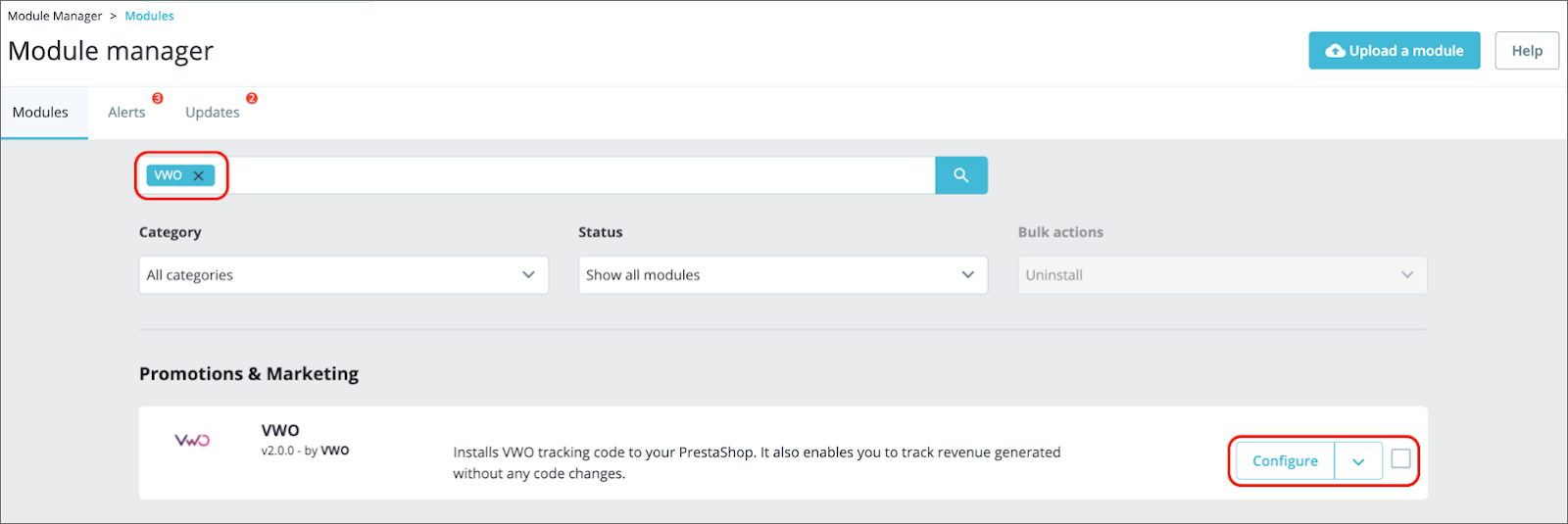This screenshot has width=1568, height=524.
Task: Click the cloud upload icon
Action: (1335, 51)
